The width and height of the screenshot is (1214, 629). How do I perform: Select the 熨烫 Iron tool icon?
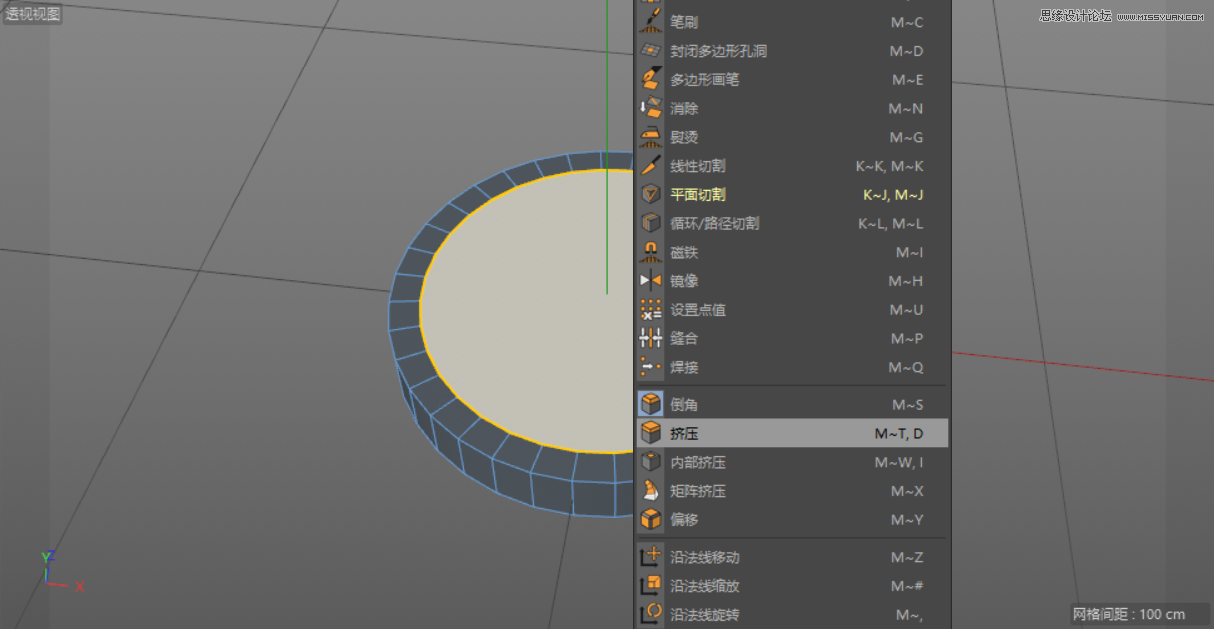coord(651,137)
